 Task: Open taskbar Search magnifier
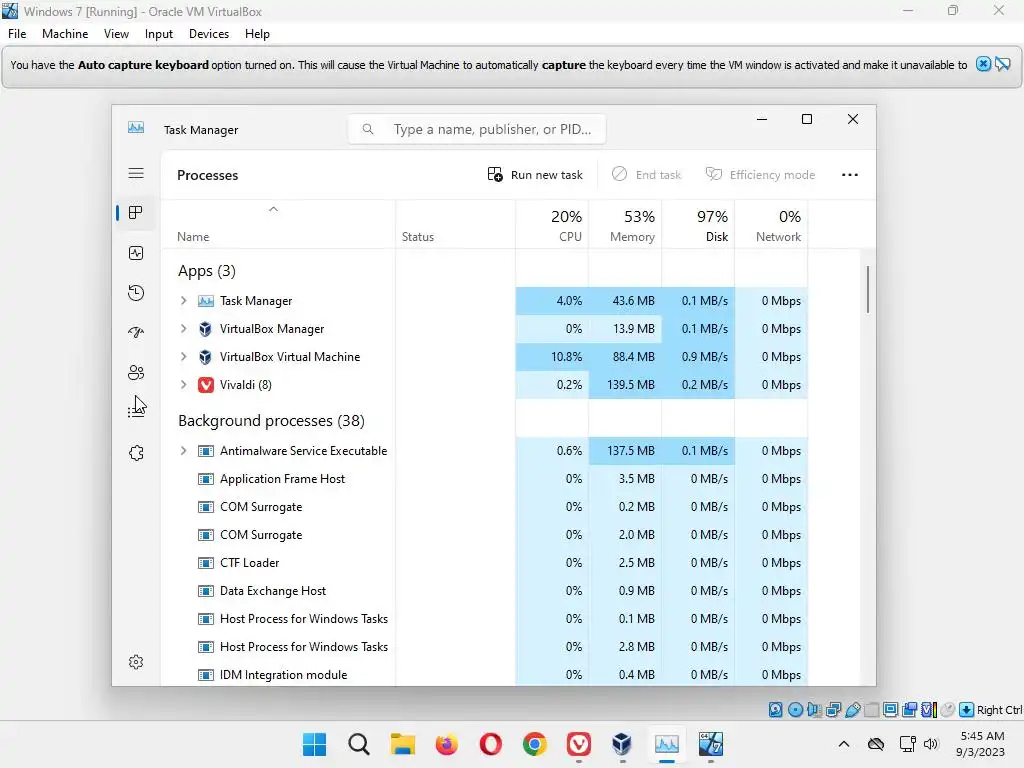pos(359,744)
